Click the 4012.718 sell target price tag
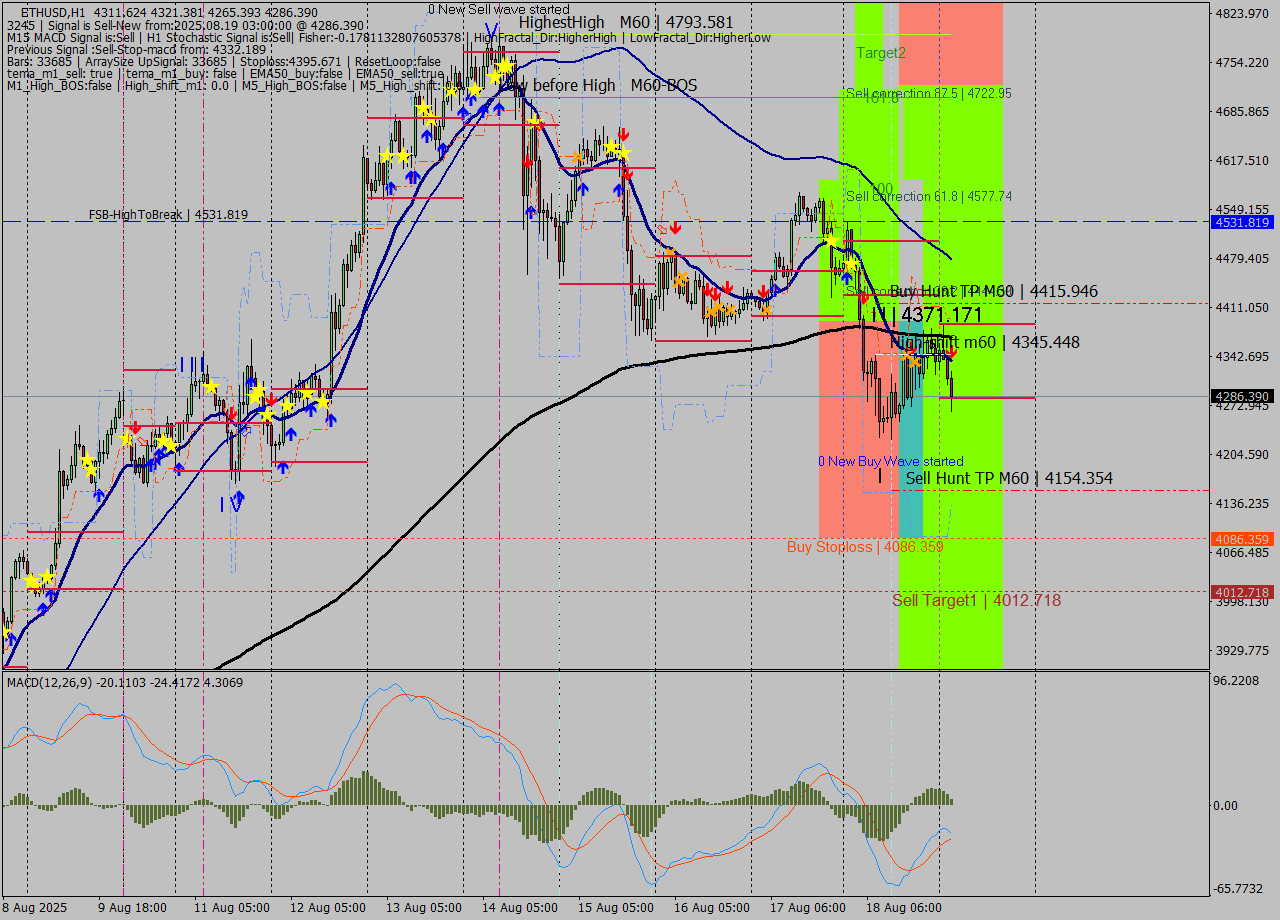Screen dimensions: 1280x920 1241,592
